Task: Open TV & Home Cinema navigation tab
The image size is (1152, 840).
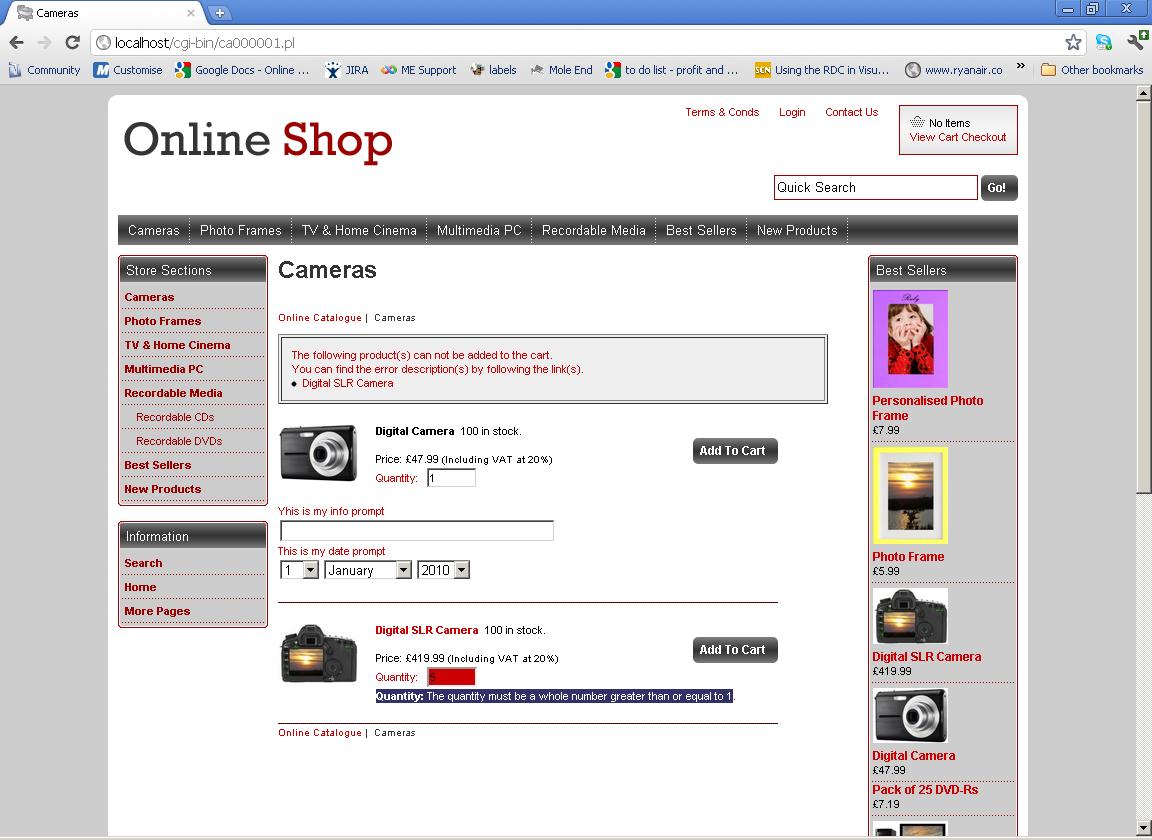Action: point(359,230)
